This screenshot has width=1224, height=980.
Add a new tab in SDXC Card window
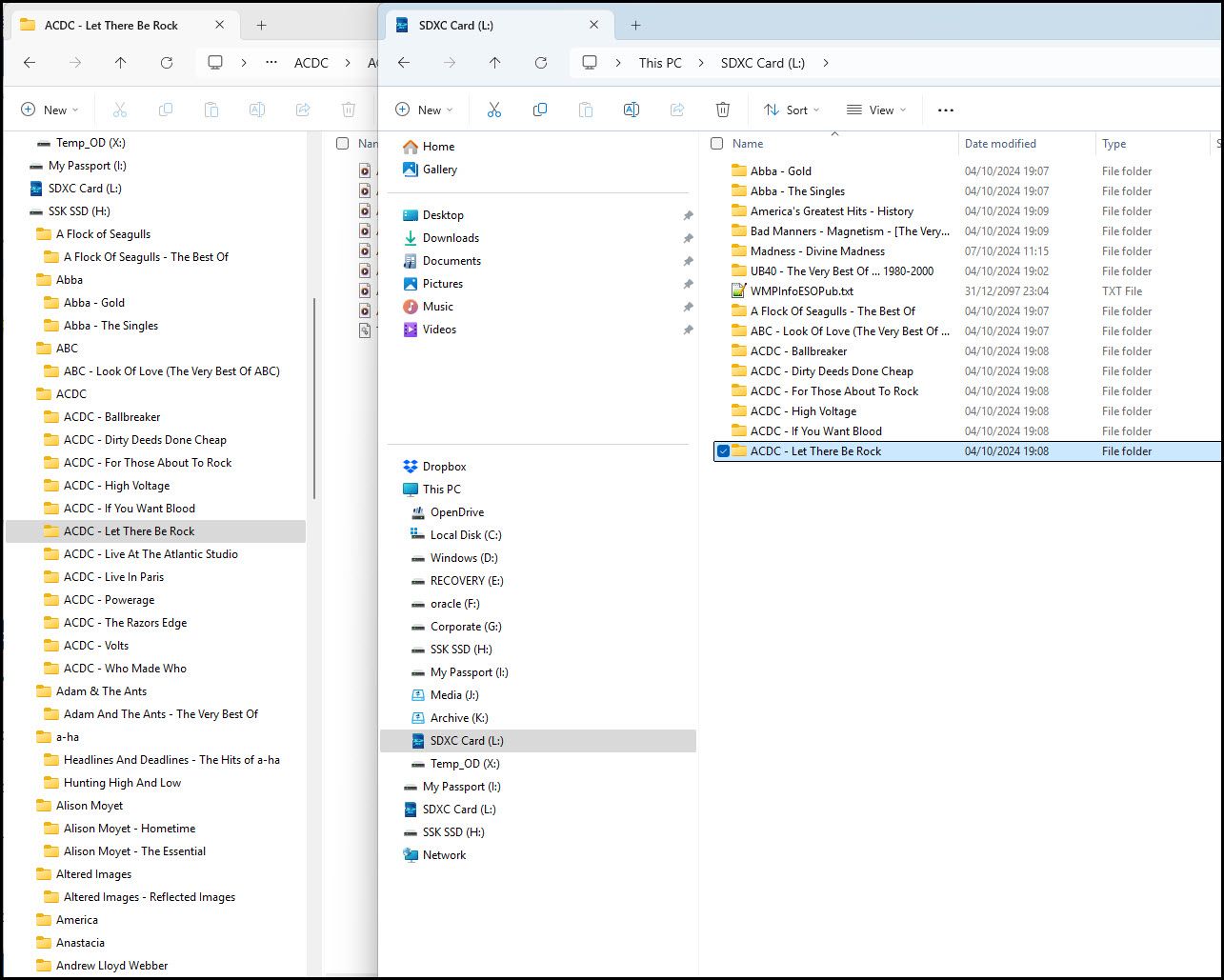click(x=636, y=26)
